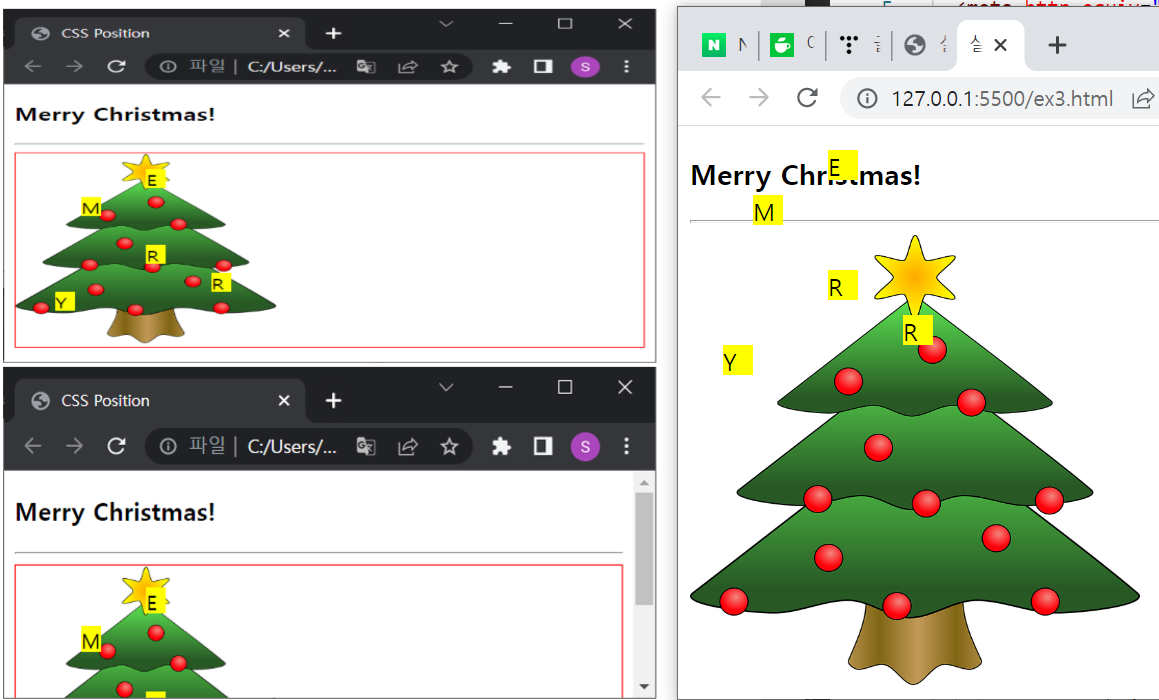Switch to globe icon tab in right window
This screenshot has height=700, width=1159.
tap(915, 45)
